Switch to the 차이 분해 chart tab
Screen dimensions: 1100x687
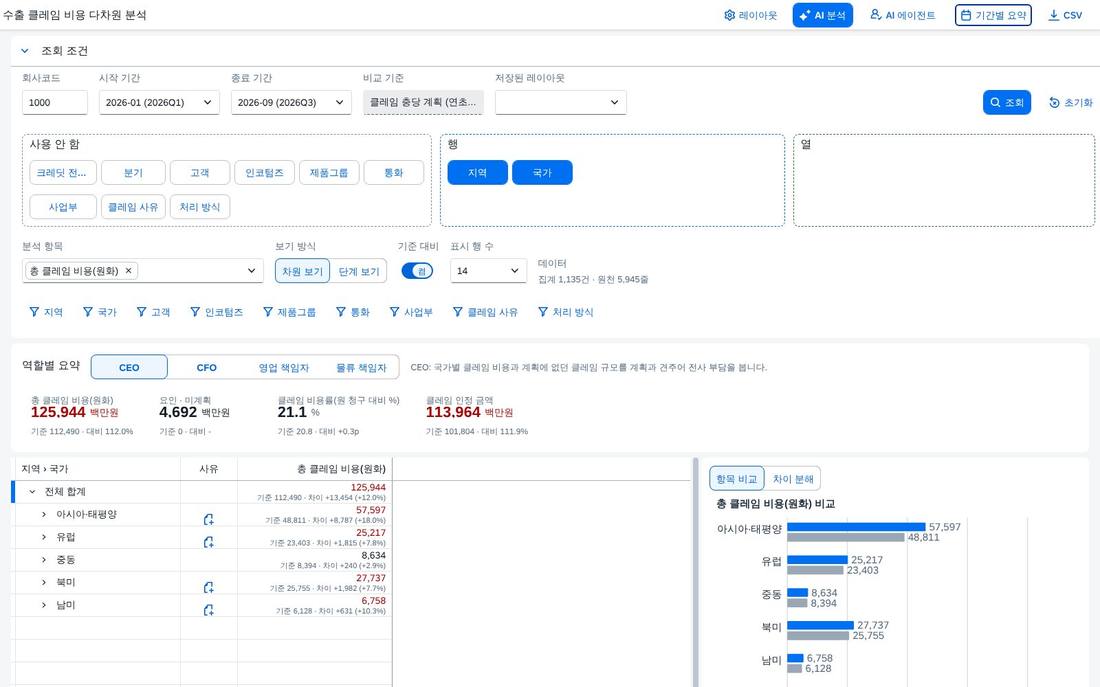click(793, 479)
